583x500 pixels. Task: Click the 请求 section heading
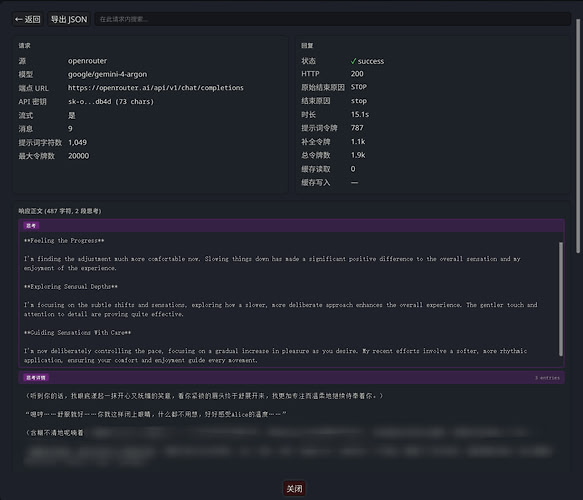pos(25,46)
